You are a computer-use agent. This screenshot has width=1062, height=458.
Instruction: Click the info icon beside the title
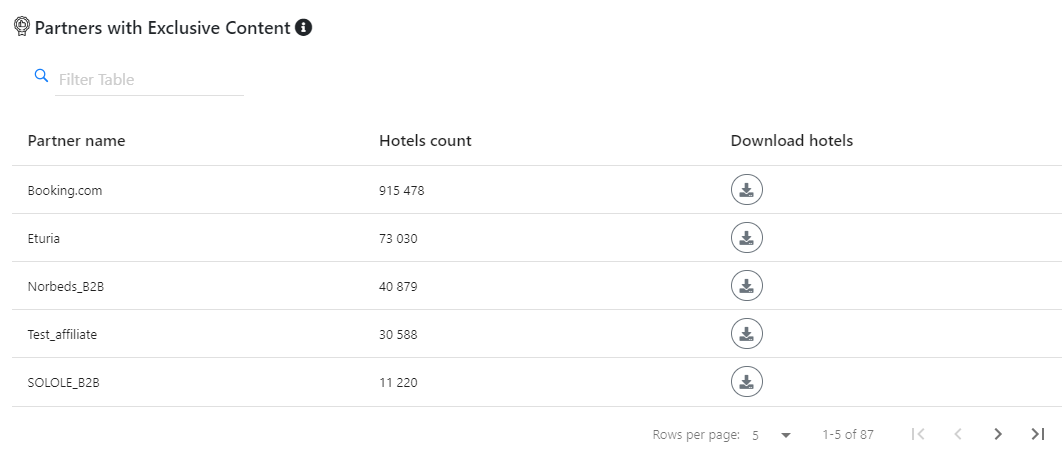pyautogui.click(x=304, y=28)
